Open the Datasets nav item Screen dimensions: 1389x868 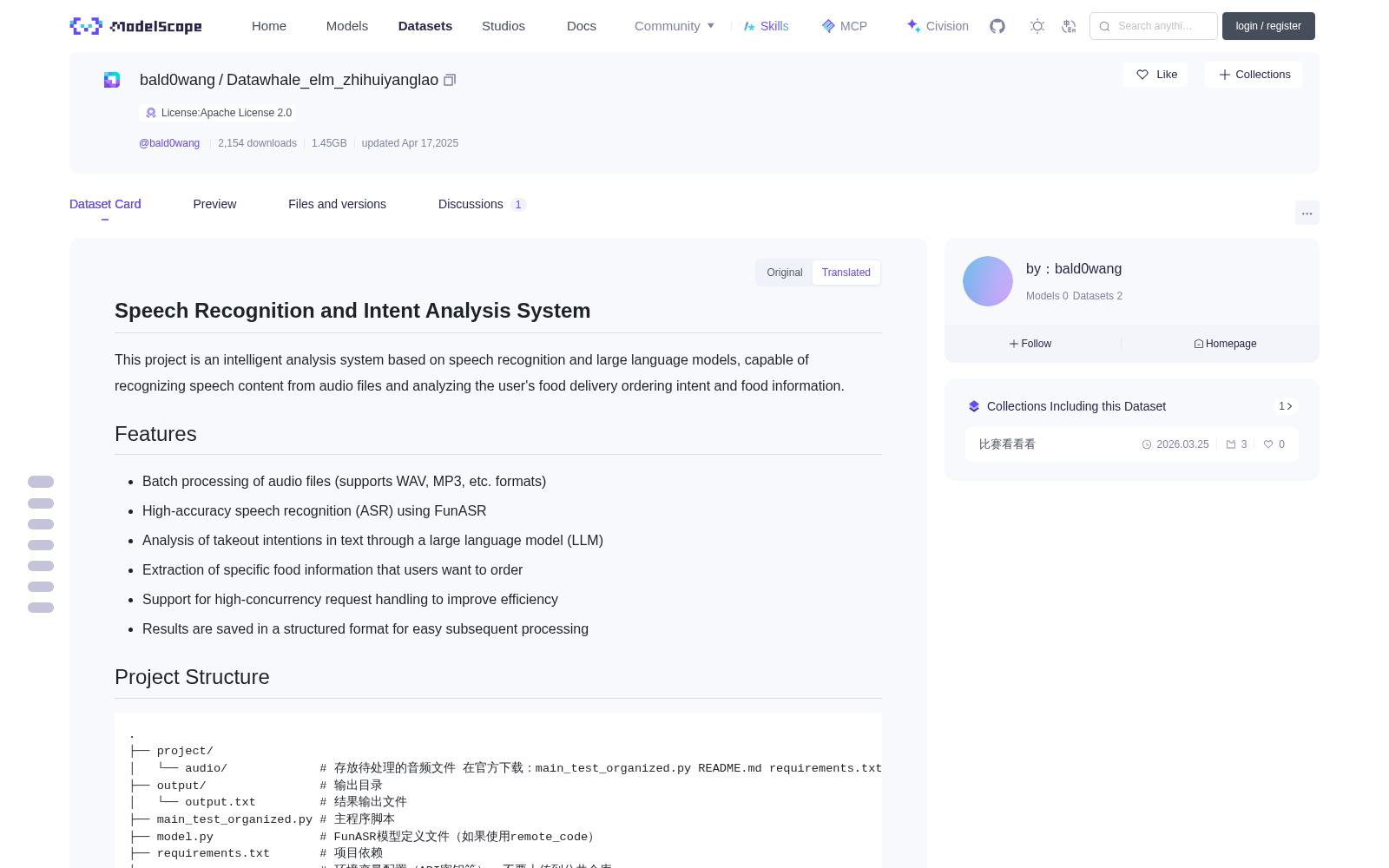(425, 26)
